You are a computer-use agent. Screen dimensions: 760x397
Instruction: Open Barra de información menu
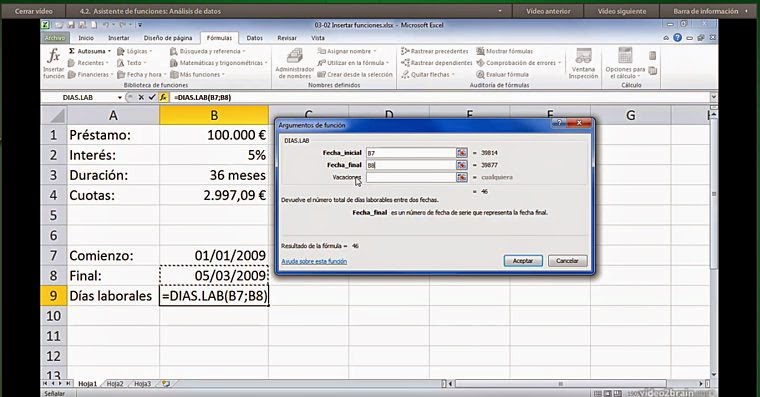tap(709, 11)
